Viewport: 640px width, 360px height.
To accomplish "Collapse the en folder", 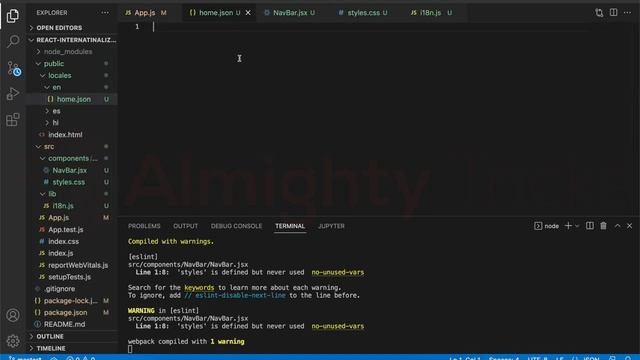I will 72,87.
